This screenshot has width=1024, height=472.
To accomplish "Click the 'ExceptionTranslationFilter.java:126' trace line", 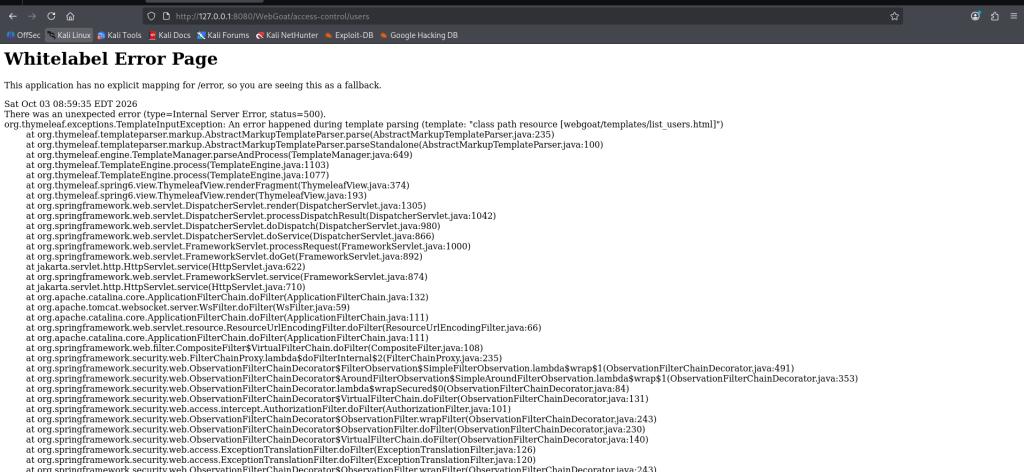I will coord(281,450).
